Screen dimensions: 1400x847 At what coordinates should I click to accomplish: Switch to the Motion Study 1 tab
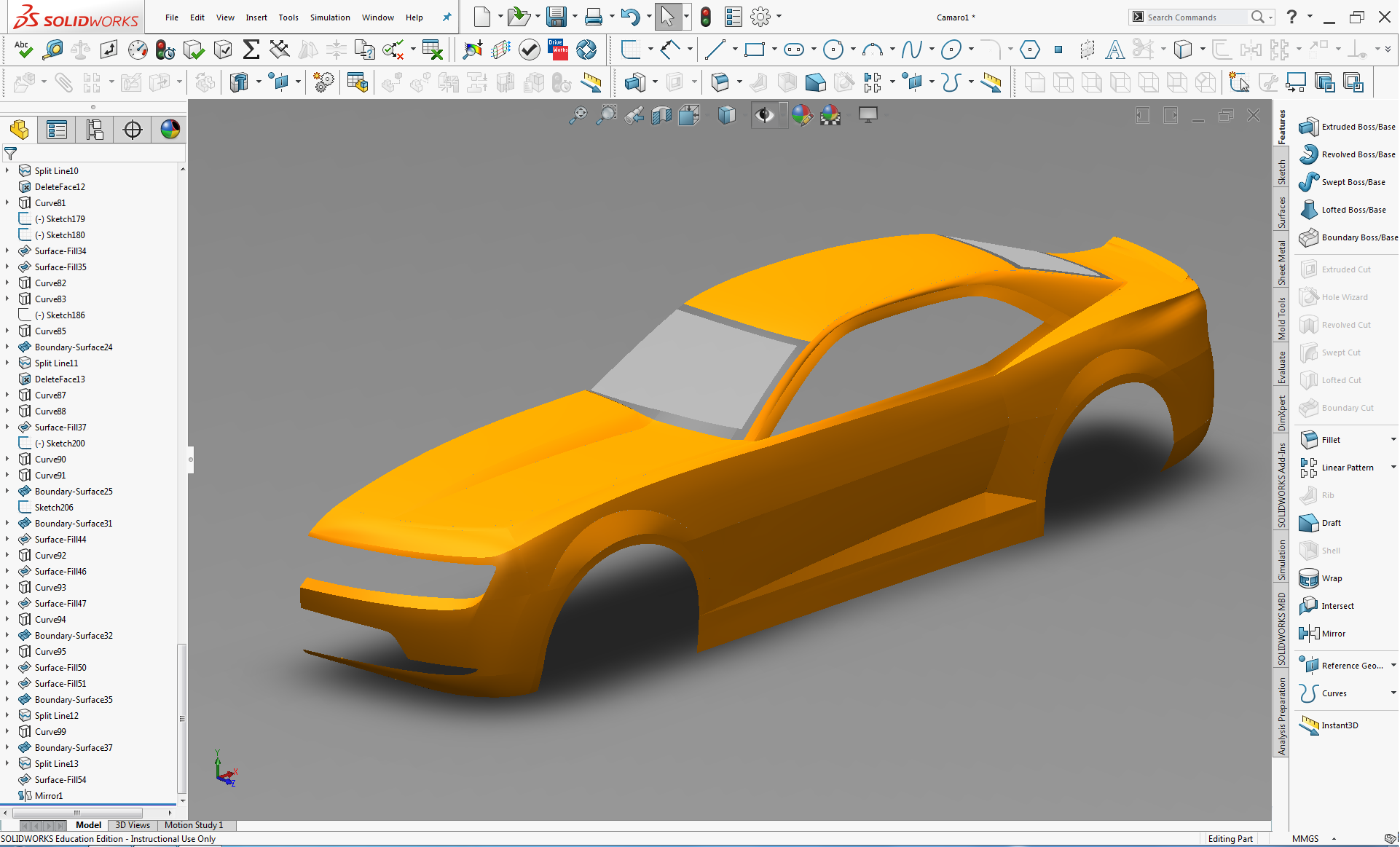coord(193,825)
